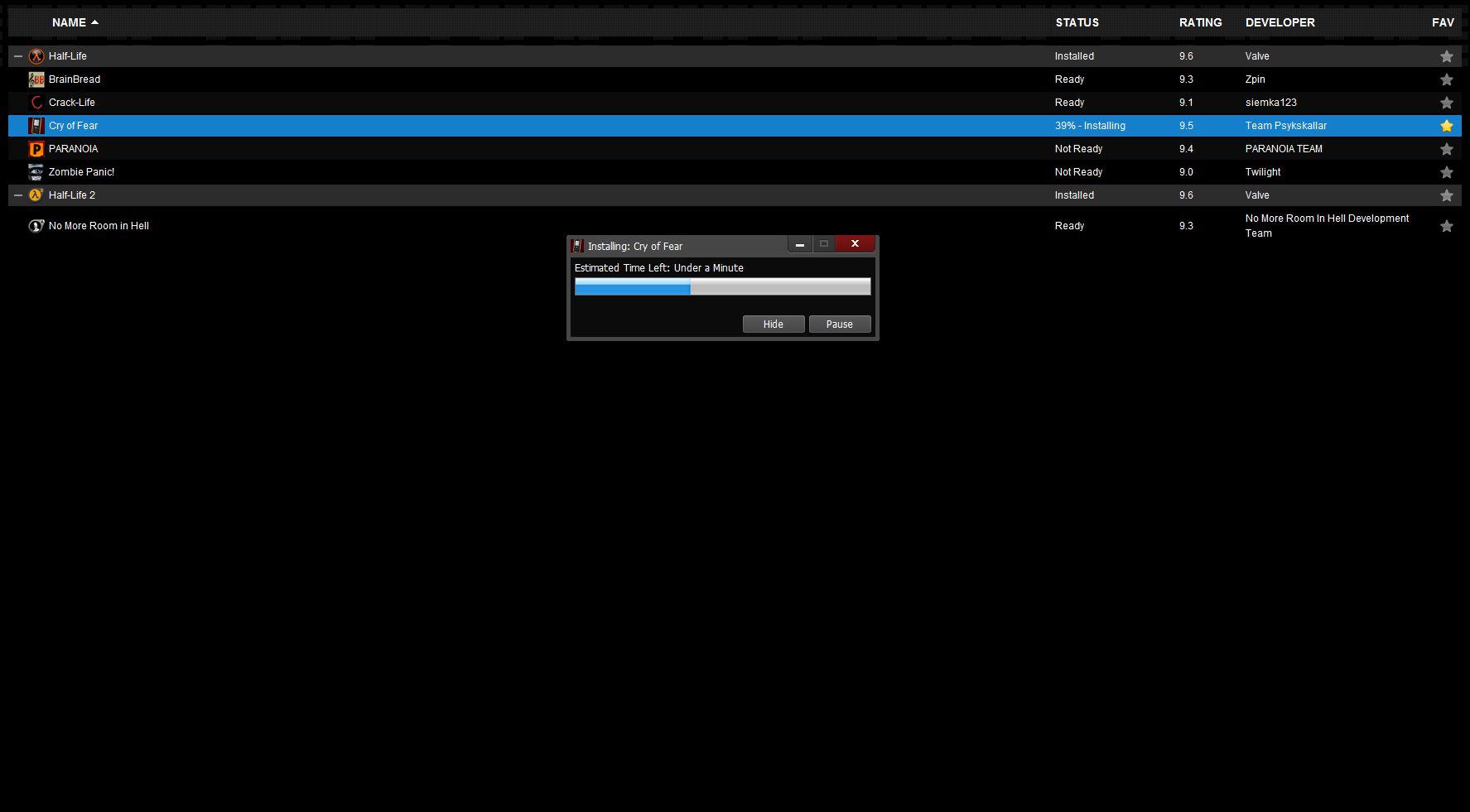Click the Cry of Fear row icon
Image resolution: width=1470 pixels, height=812 pixels.
36,126
